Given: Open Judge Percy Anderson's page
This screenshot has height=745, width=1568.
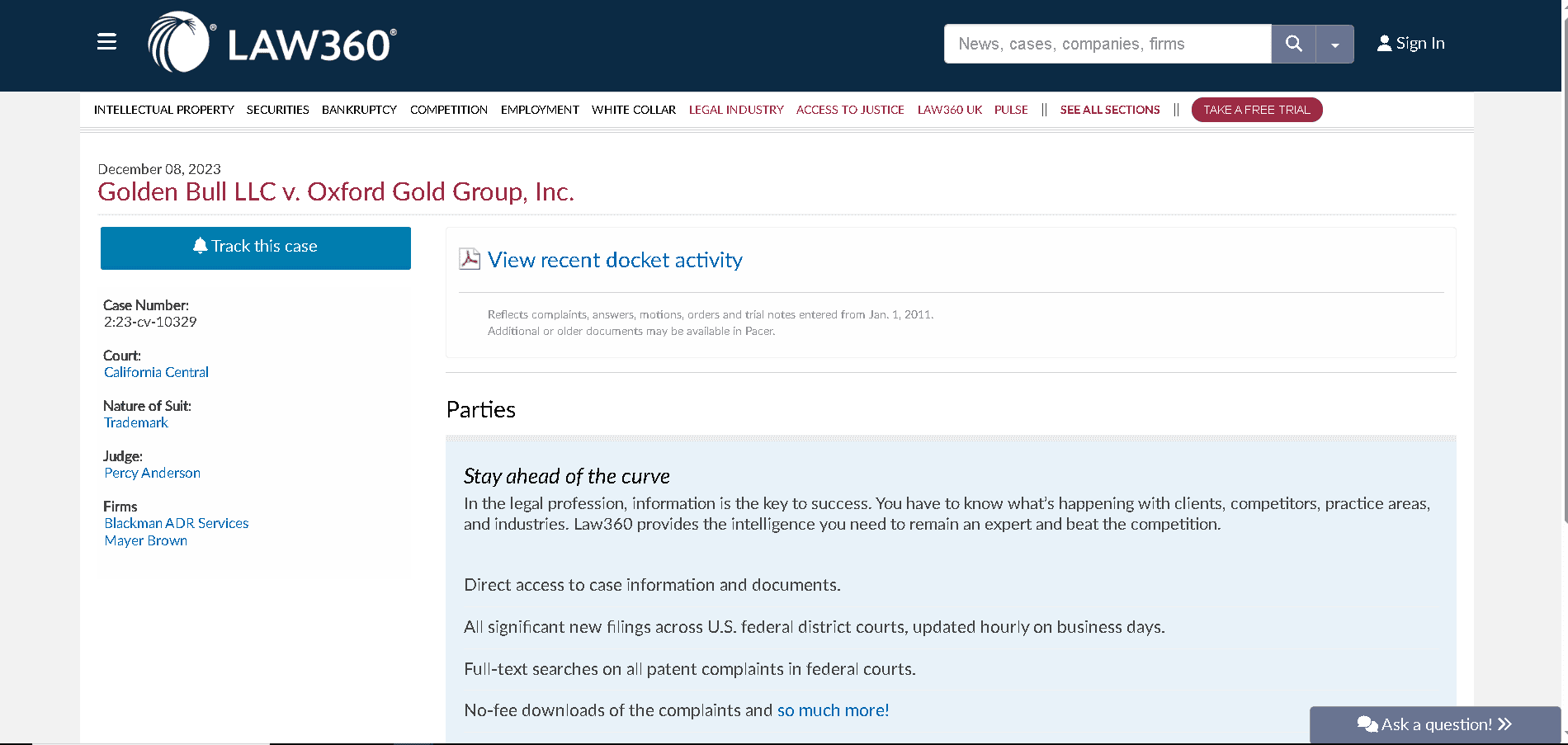Looking at the screenshot, I should point(153,473).
